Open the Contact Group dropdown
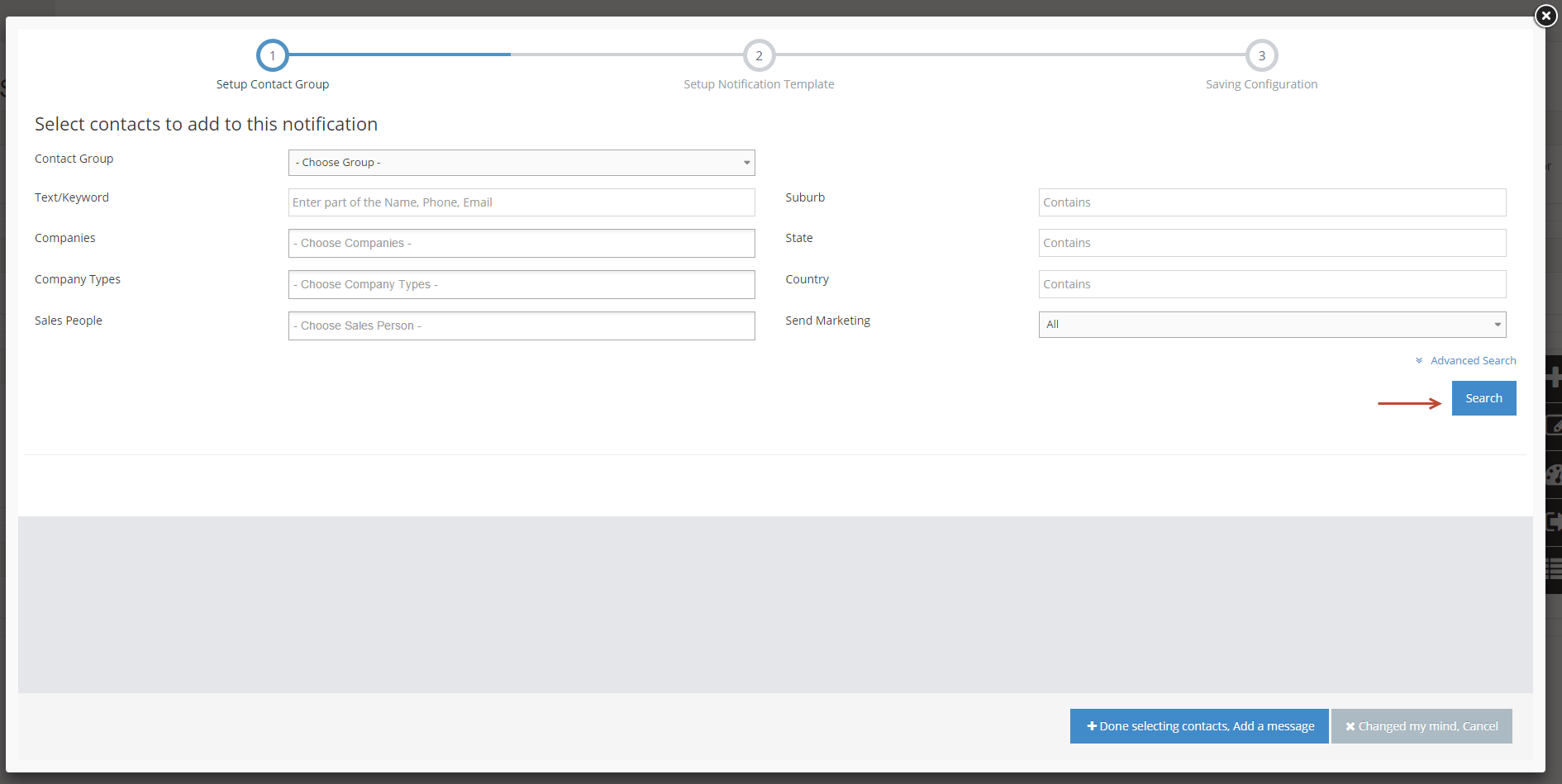The height and width of the screenshot is (784, 1562). (x=521, y=163)
